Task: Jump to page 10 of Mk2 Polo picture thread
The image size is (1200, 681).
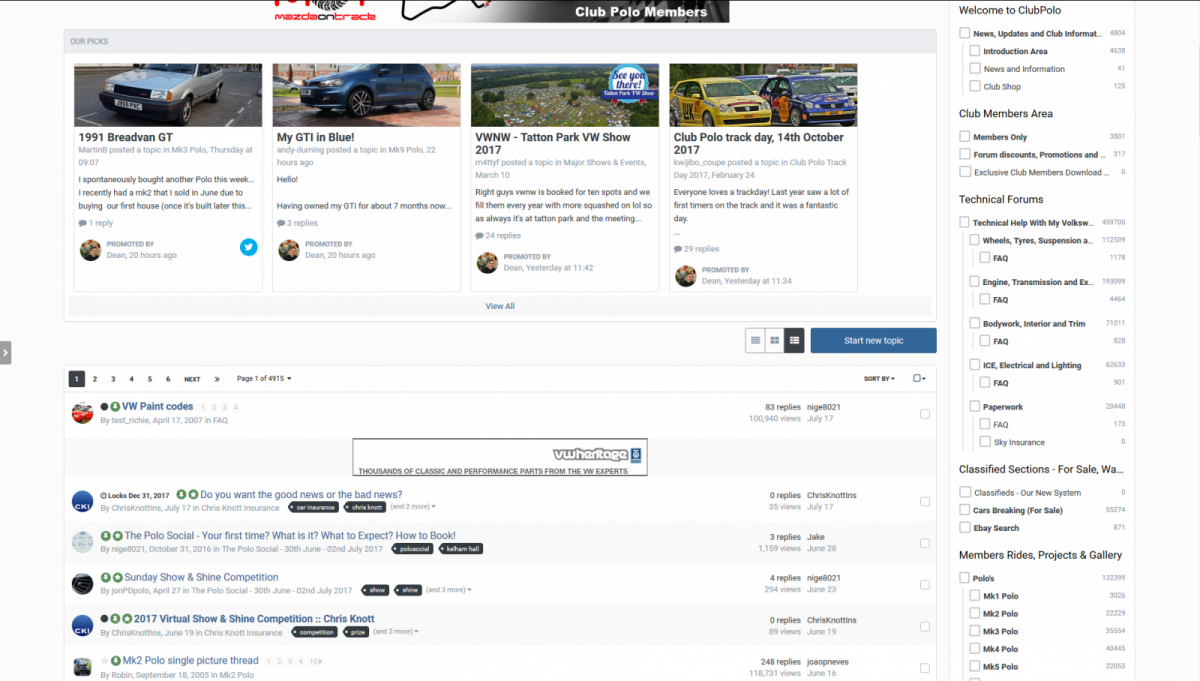Action: [x=315, y=661]
